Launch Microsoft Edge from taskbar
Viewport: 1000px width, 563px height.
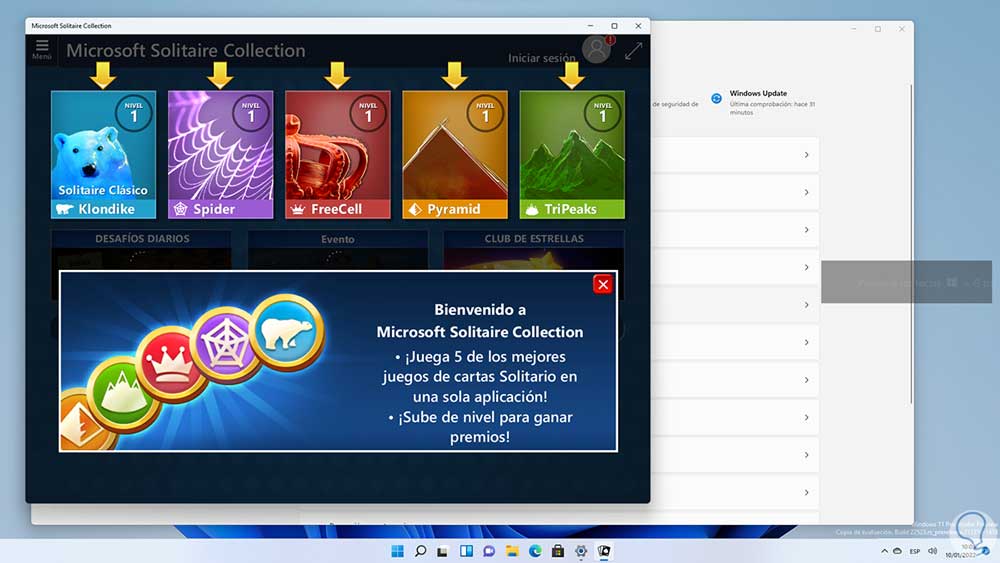[535, 551]
